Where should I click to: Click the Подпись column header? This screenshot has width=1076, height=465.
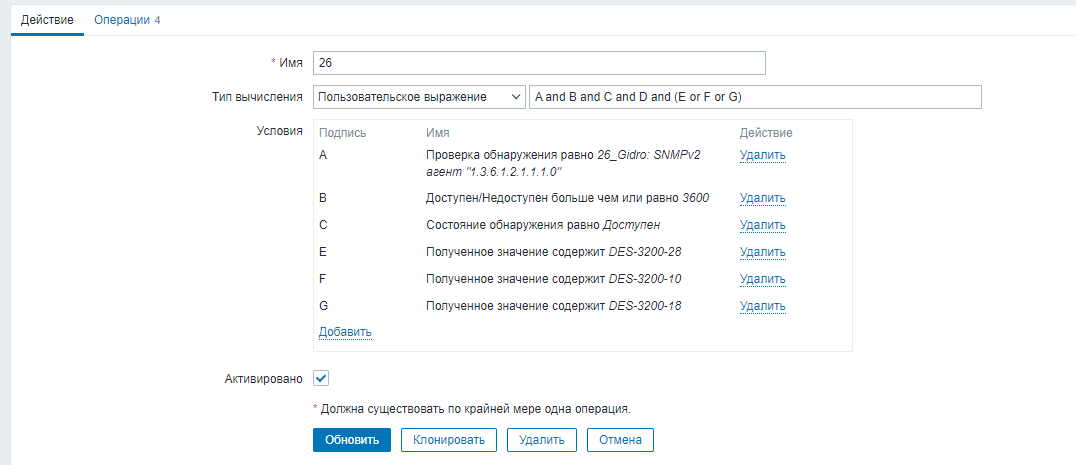pyautogui.click(x=342, y=133)
